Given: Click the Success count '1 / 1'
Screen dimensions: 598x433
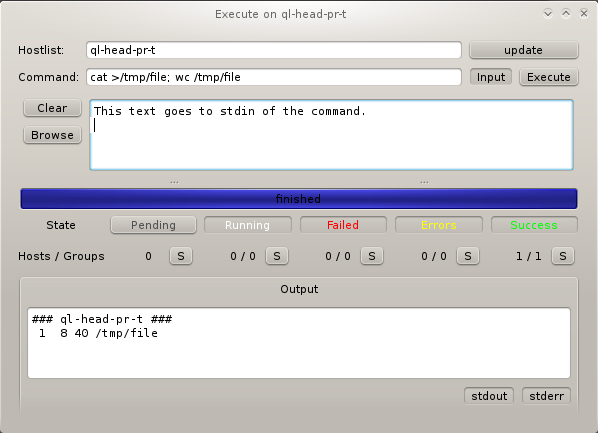Looking at the screenshot, I should 529,256.
